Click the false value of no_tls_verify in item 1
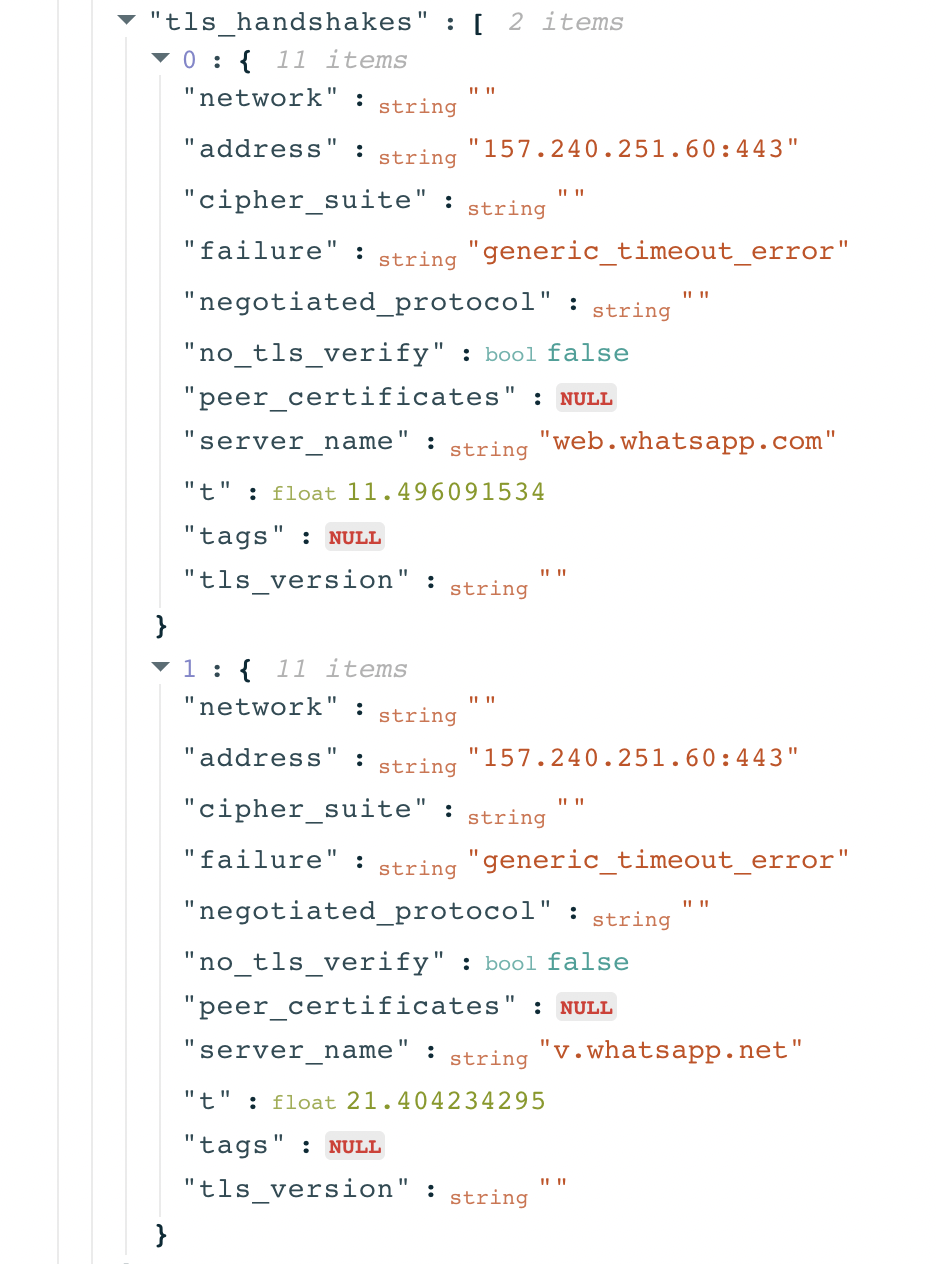The width and height of the screenshot is (936, 1264). coord(588,962)
